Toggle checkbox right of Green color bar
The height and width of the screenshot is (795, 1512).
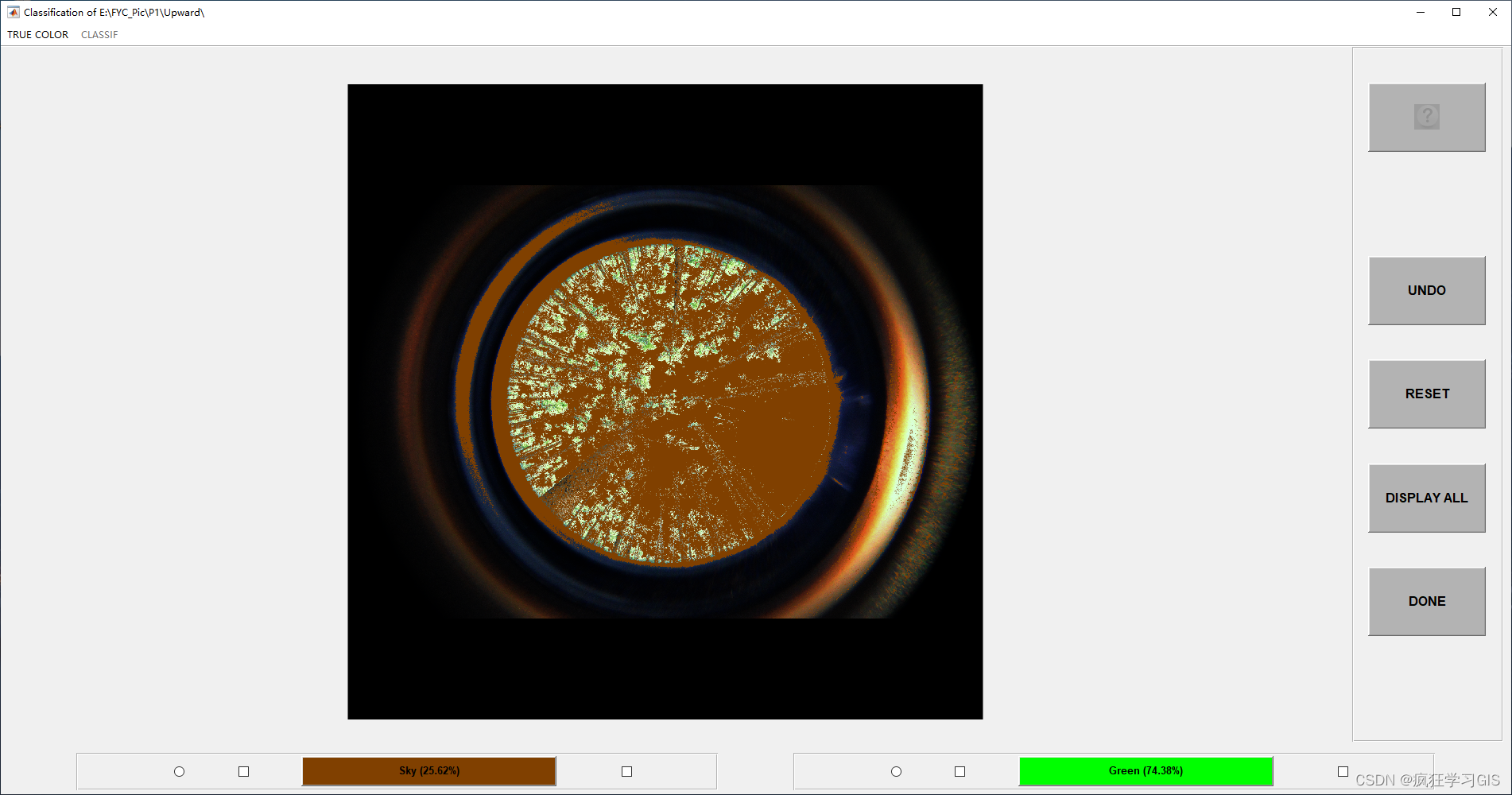point(1343,771)
